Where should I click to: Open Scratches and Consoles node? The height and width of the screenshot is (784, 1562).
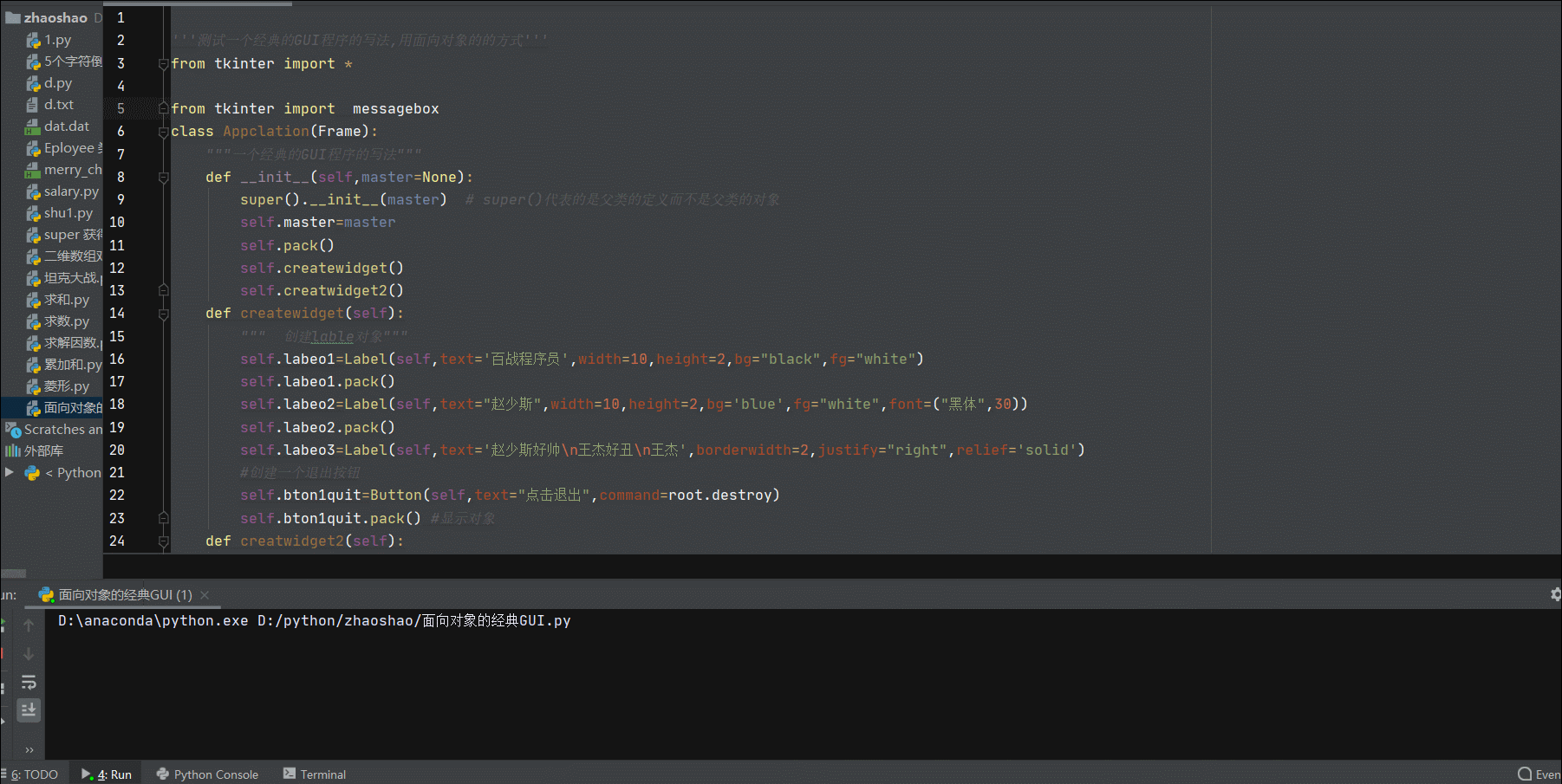tap(62, 430)
